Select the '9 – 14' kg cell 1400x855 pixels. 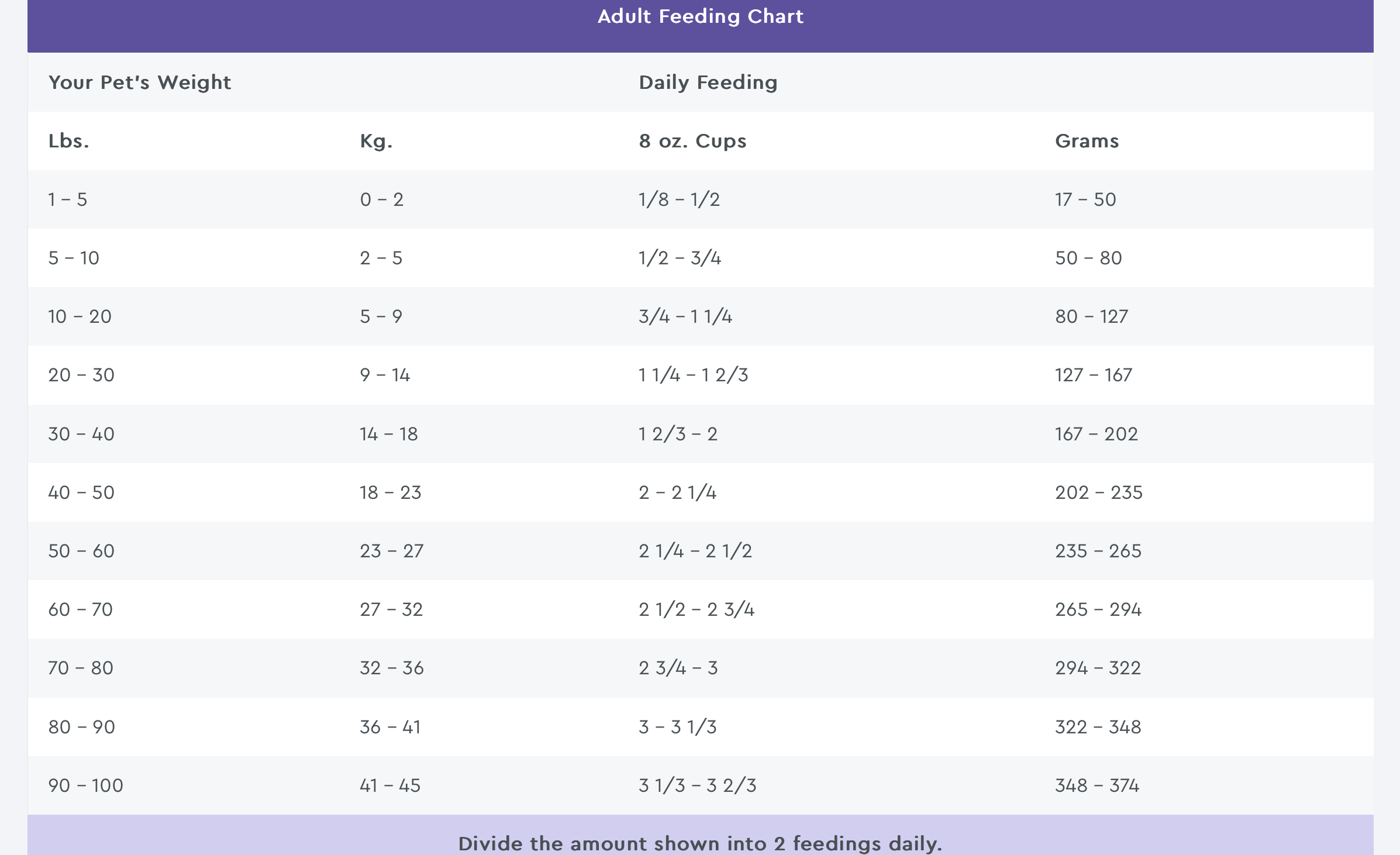pyautogui.click(x=385, y=375)
